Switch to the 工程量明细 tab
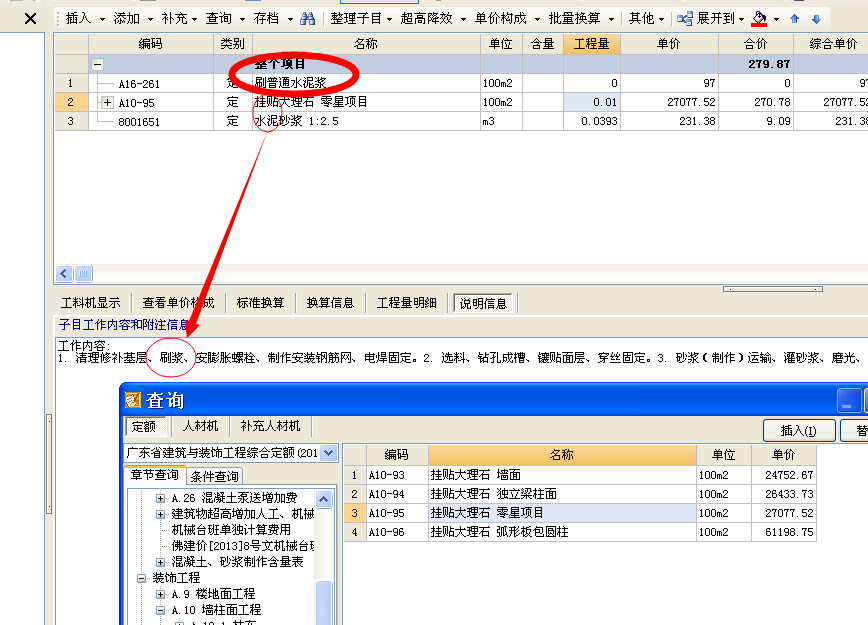Image resolution: width=868 pixels, height=625 pixels. pos(406,303)
